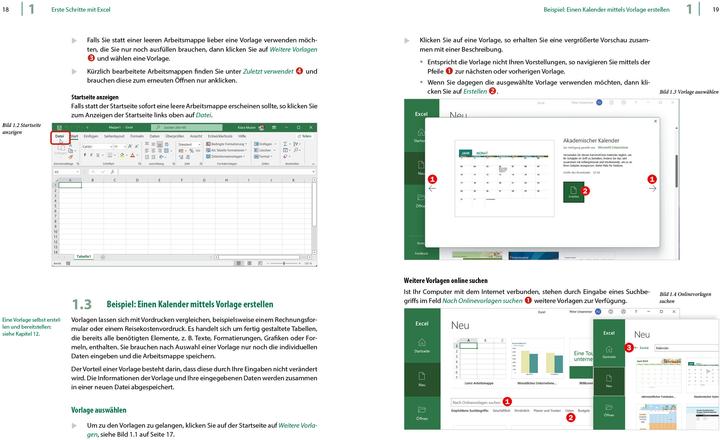The image size is (720, 440).
Task: Click the Geschäftlich suggested search link
Action: click(501, 411)
